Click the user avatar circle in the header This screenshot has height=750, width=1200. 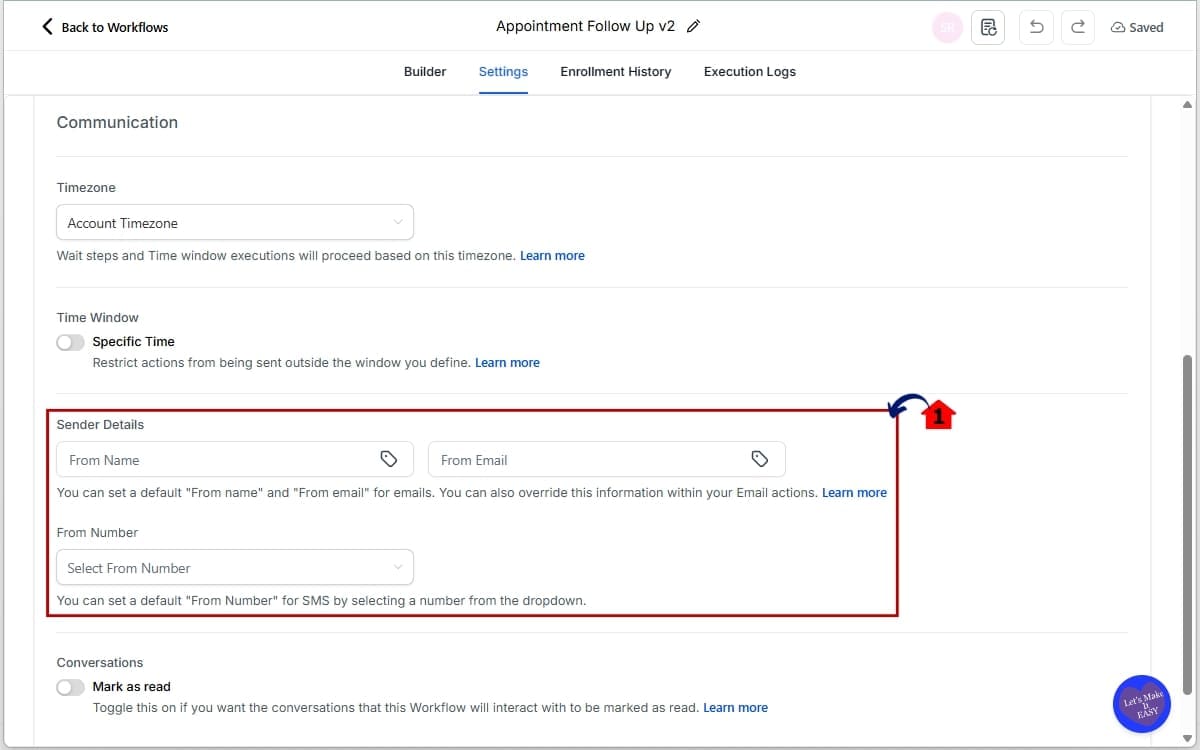click(x=947, y=27)
